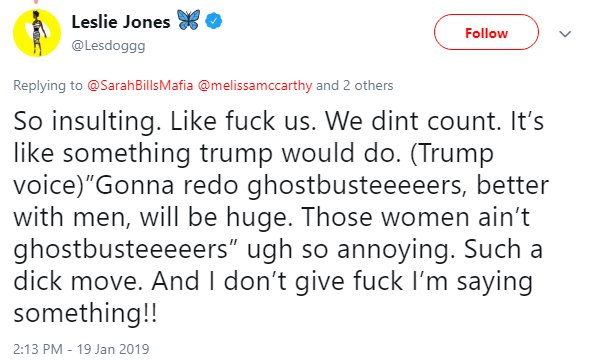Click the phrase 'ugh so annoying'
Image resolution: width=590 pixels, height=360 pixels.
pyautogui.click(x=348, y=250)
